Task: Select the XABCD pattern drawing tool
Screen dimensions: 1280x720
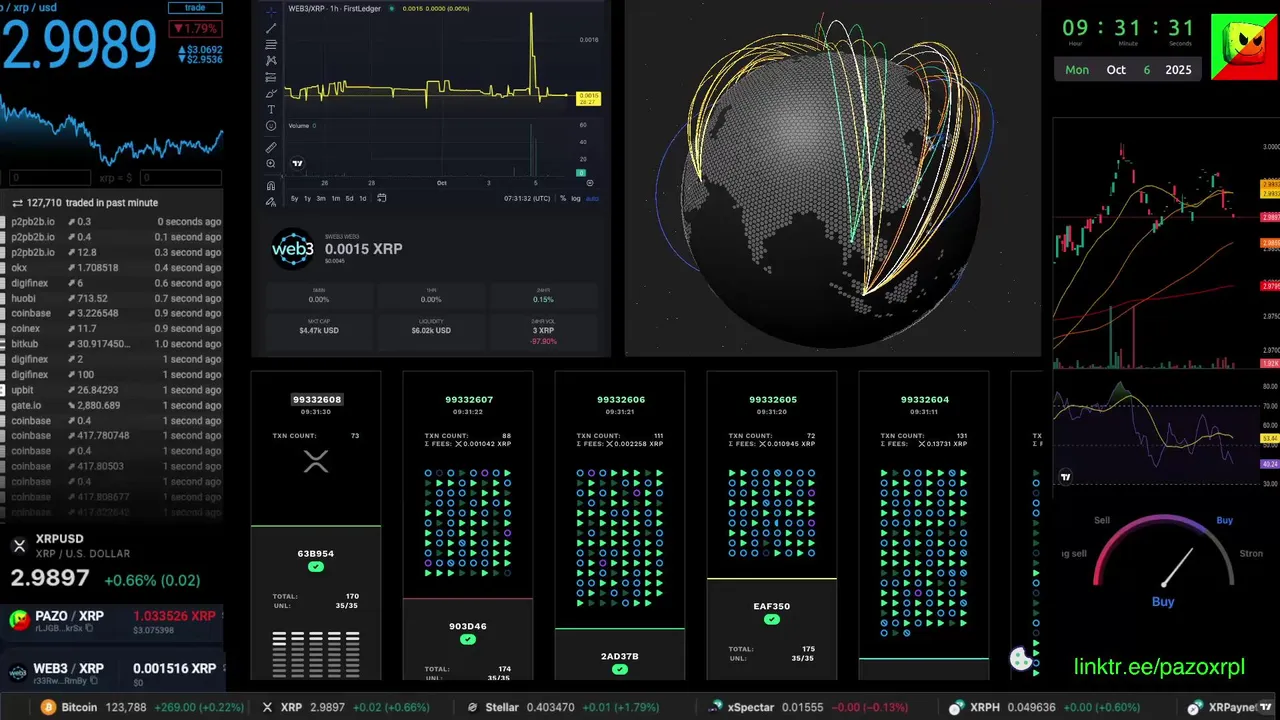Action: pyautogui.click(x=271, y=61)
